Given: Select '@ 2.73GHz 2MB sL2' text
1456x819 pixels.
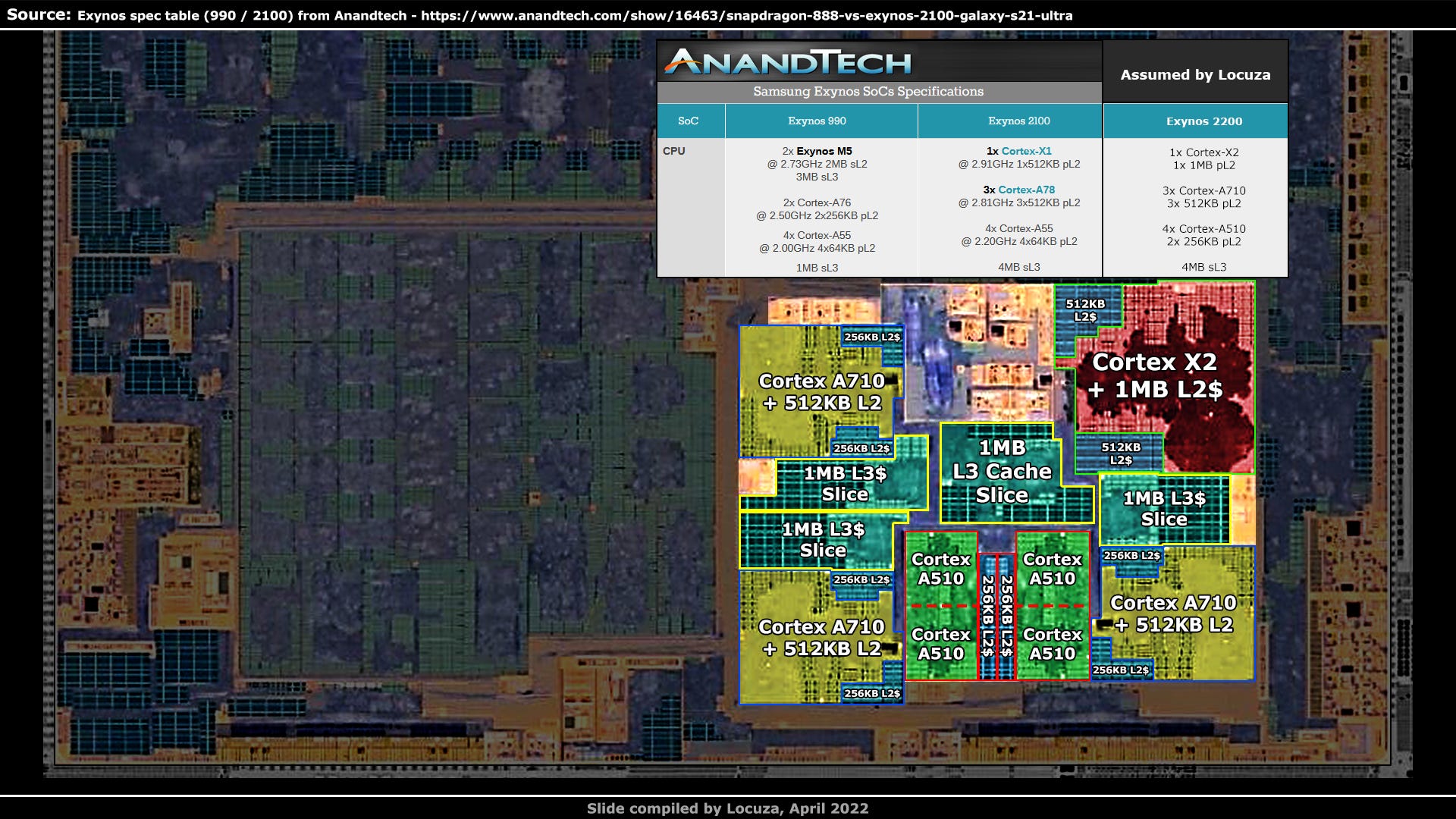Looking at the screenshot, I should click(x=817, y=164).
